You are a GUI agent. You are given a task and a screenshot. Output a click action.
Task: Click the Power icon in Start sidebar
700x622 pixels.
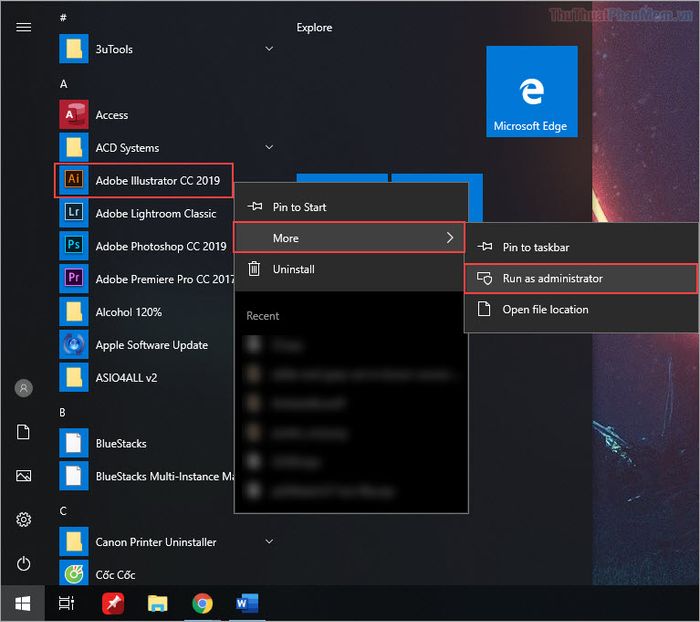[24, 564]
